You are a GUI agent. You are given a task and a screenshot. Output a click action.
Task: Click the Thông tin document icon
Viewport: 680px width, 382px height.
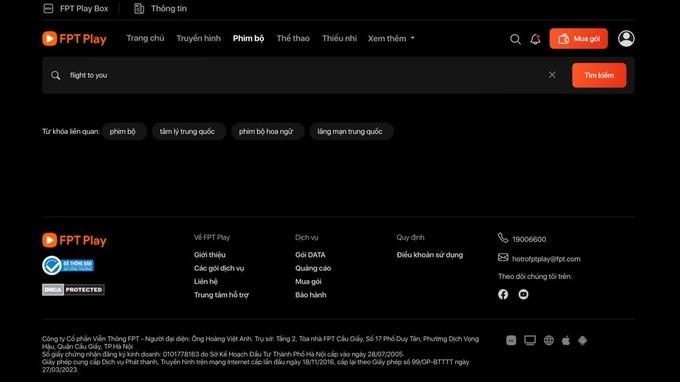(x=139, y=9)
